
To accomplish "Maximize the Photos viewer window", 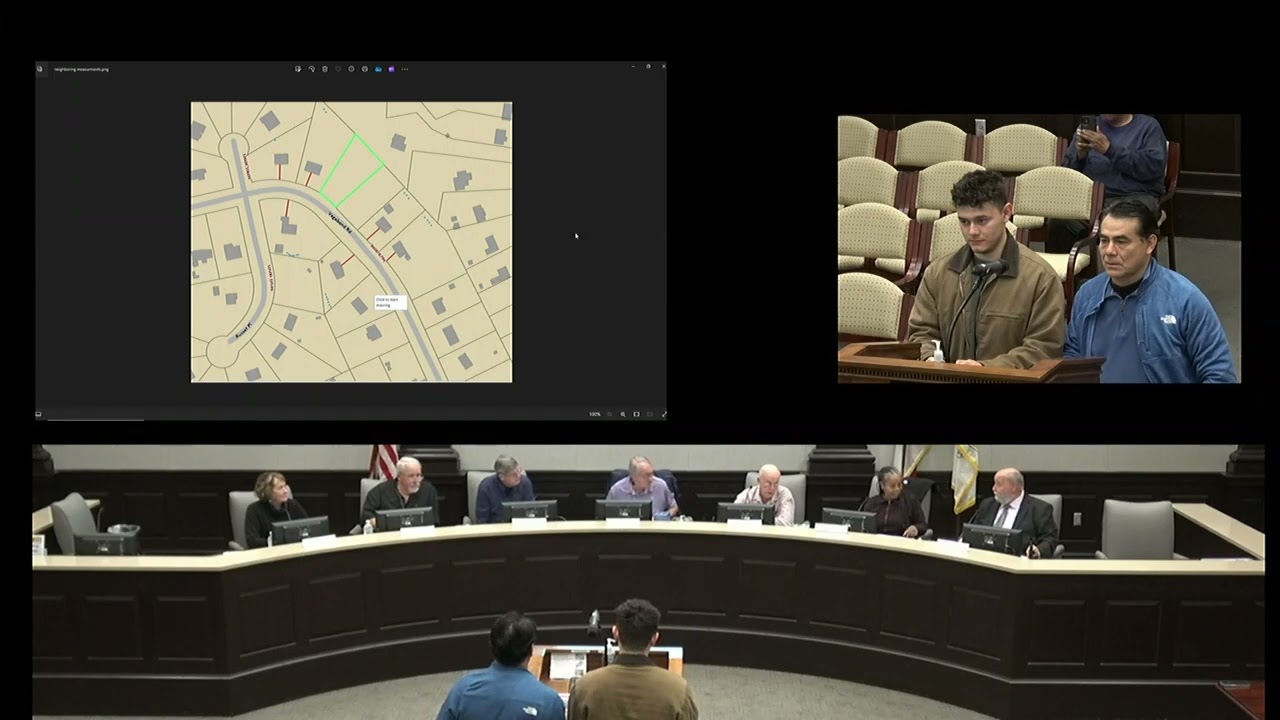I will 648,66.
